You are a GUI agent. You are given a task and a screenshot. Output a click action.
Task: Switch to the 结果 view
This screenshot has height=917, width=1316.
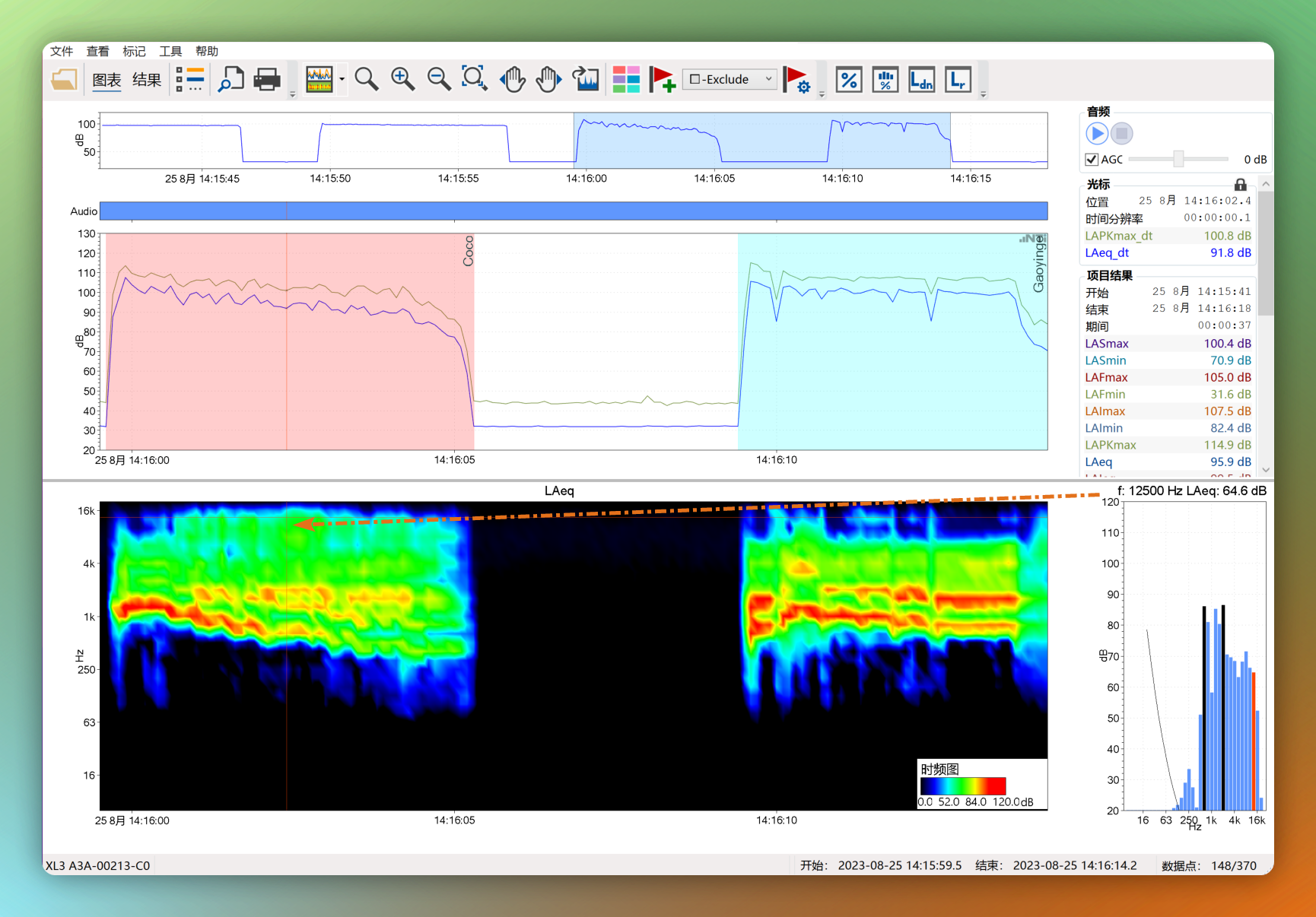(x=147, y=80)
